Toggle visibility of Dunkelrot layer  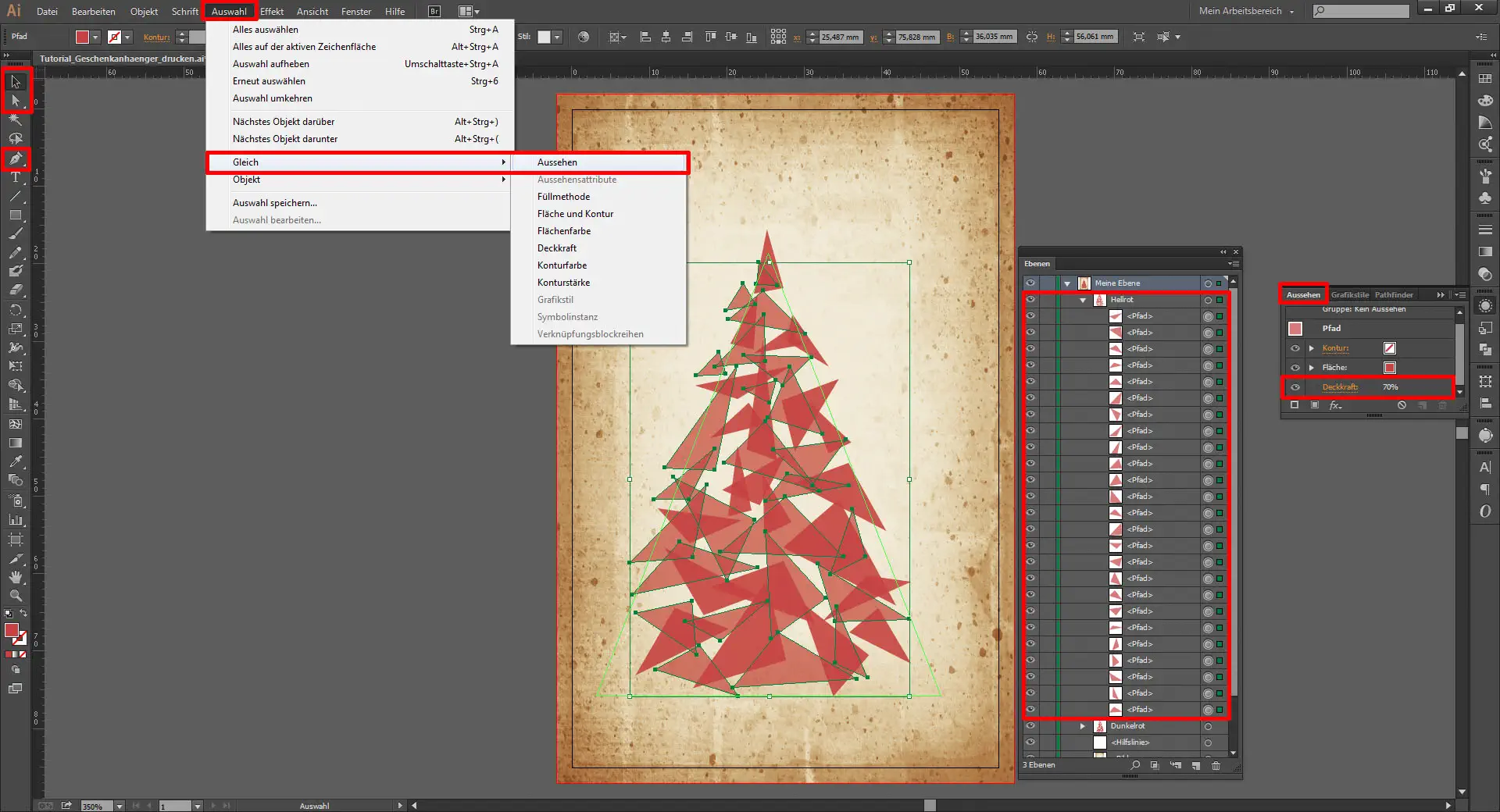point(1030,726)
